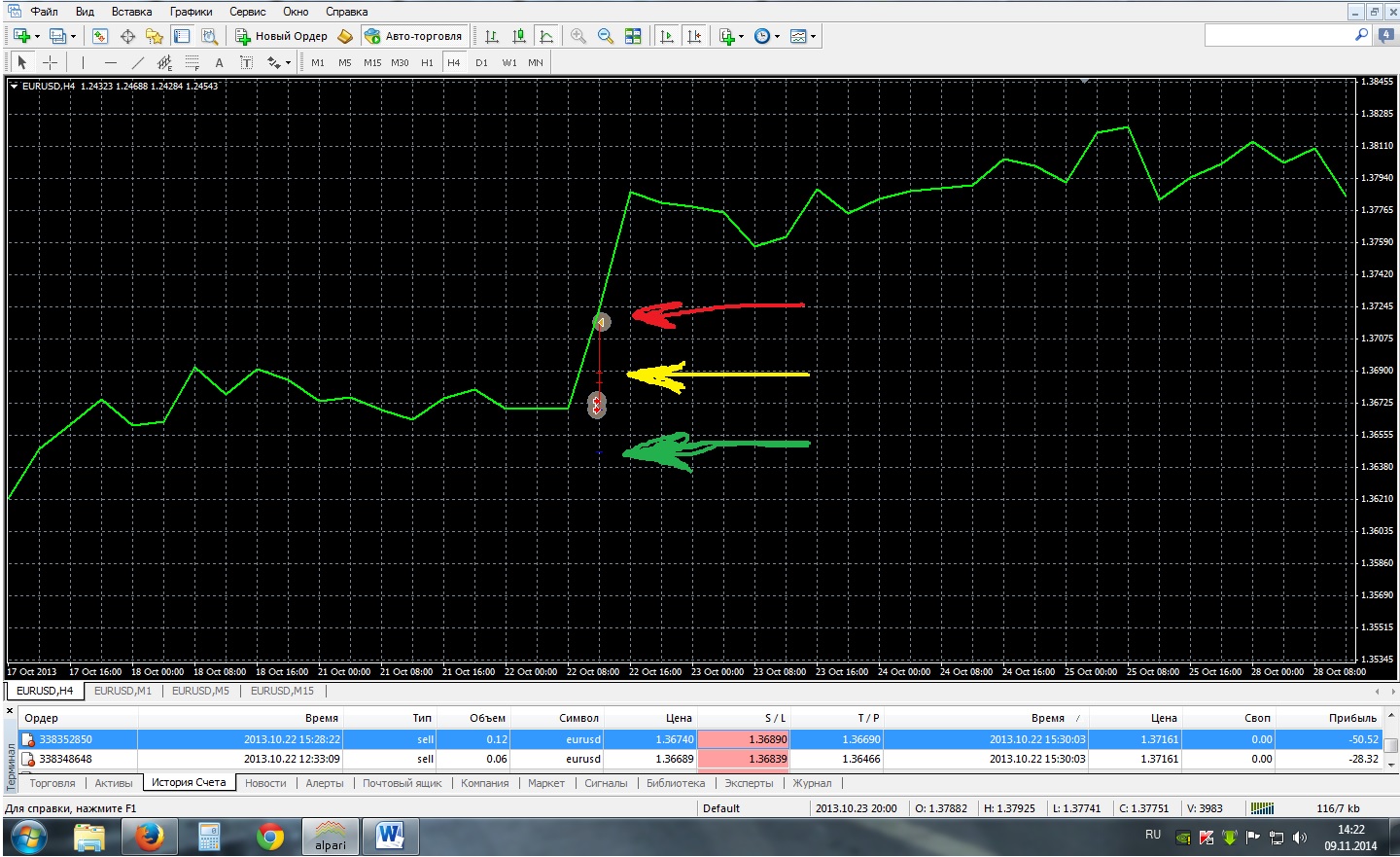Switch chart to bar chart icon
Viewport: 1400px width, 857px height.
click(x=492, y=36)
